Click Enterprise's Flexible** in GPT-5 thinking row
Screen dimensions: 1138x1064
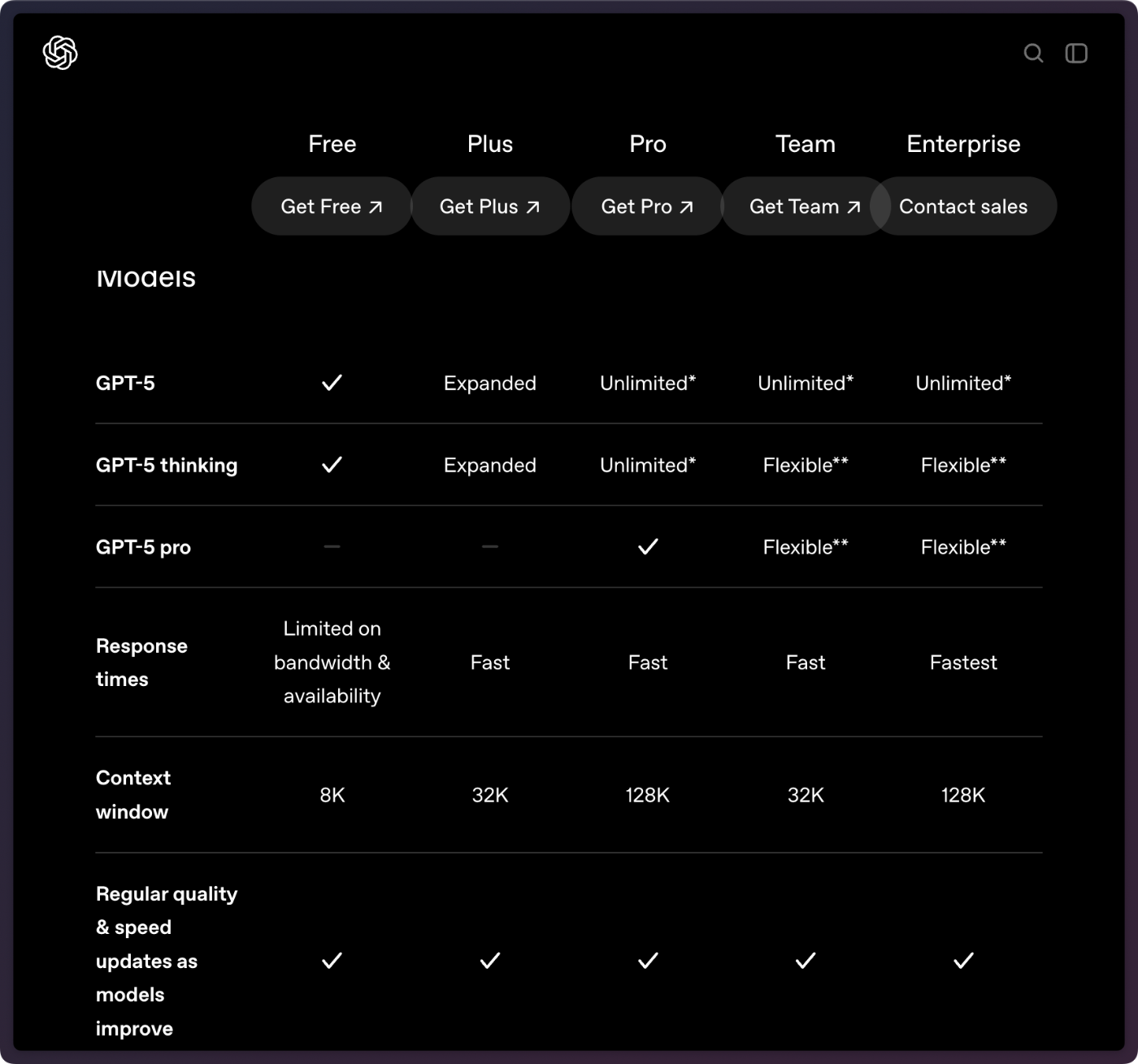tap(963, 465)
